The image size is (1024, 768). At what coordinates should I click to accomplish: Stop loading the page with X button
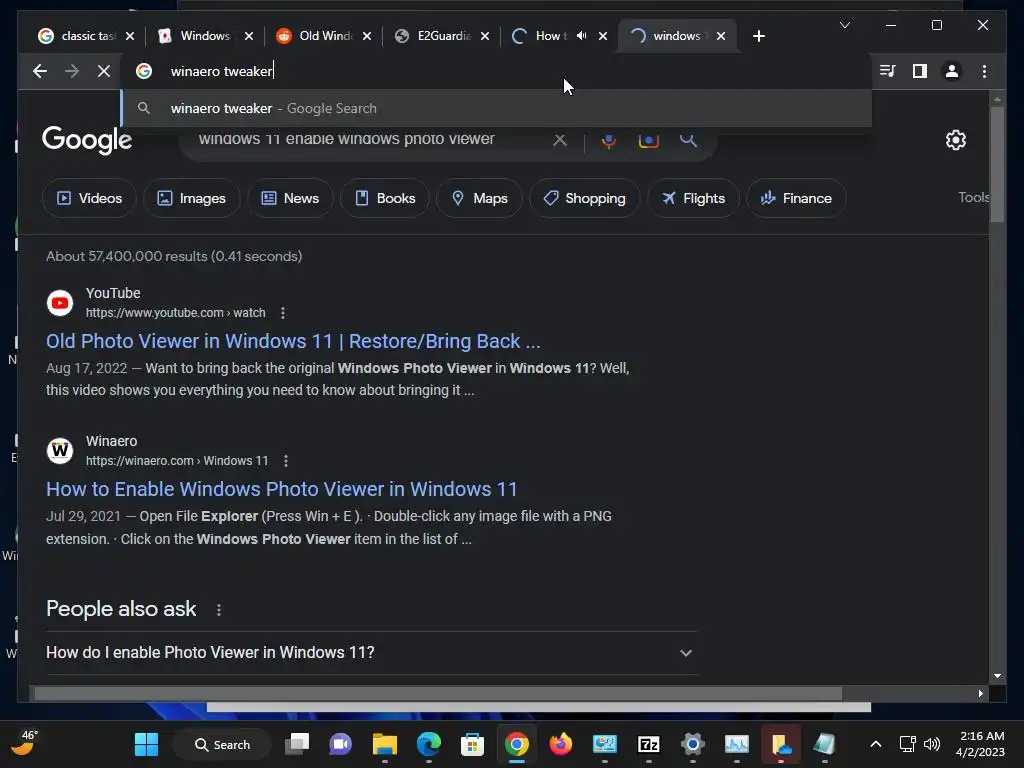tap(104, 71)
